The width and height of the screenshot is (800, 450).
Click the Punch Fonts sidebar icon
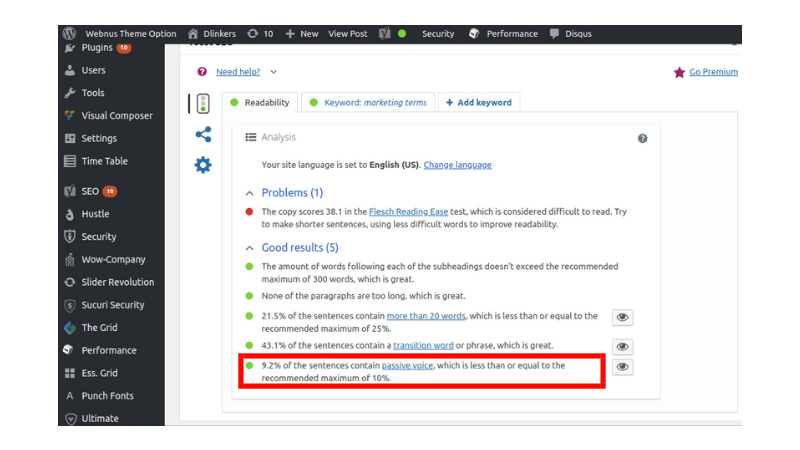point(70,396)
